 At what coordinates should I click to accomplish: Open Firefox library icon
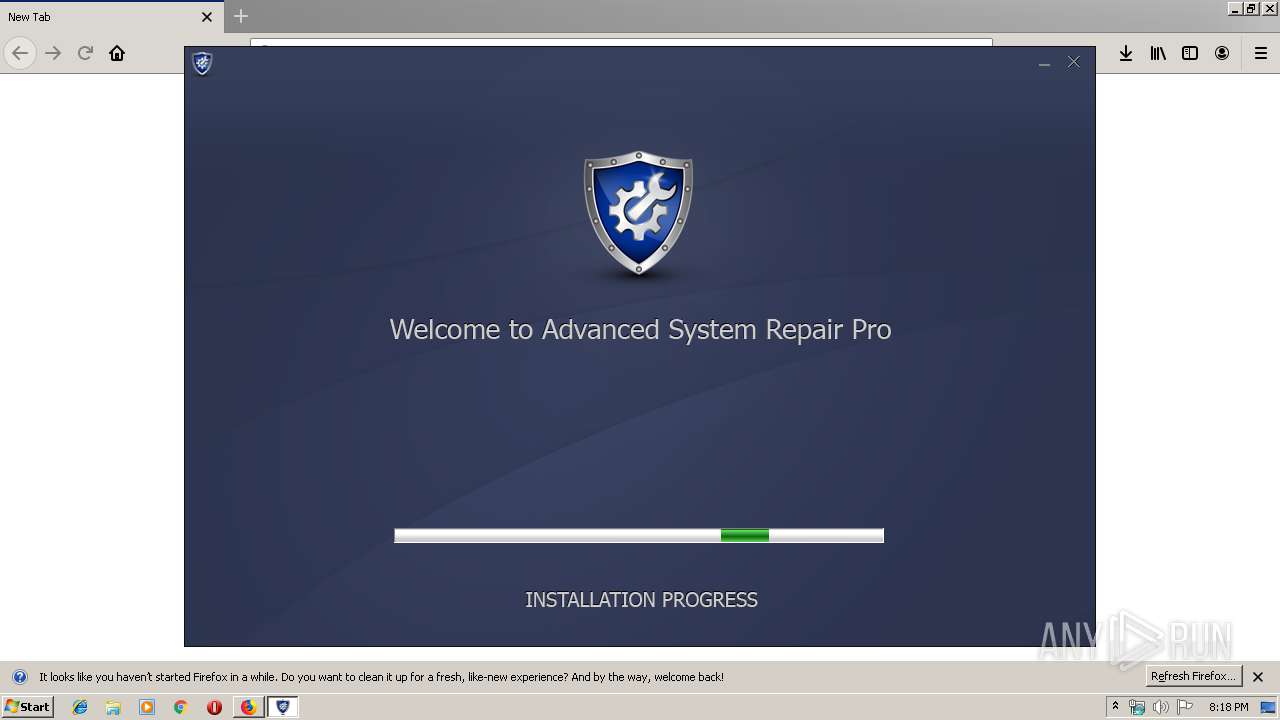[1158, 53]
